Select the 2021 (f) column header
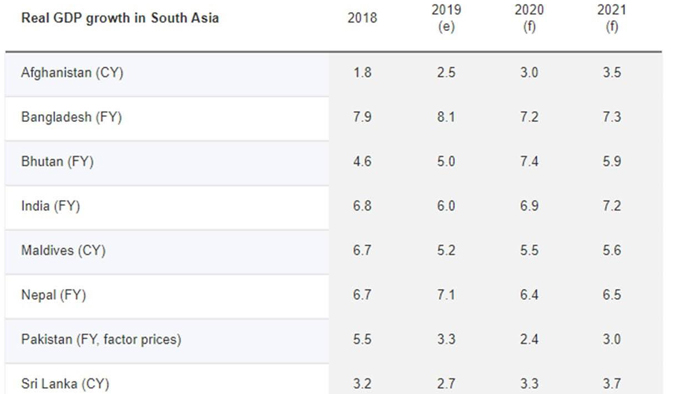This screenshot has height=394, width=700. point(612,18)
